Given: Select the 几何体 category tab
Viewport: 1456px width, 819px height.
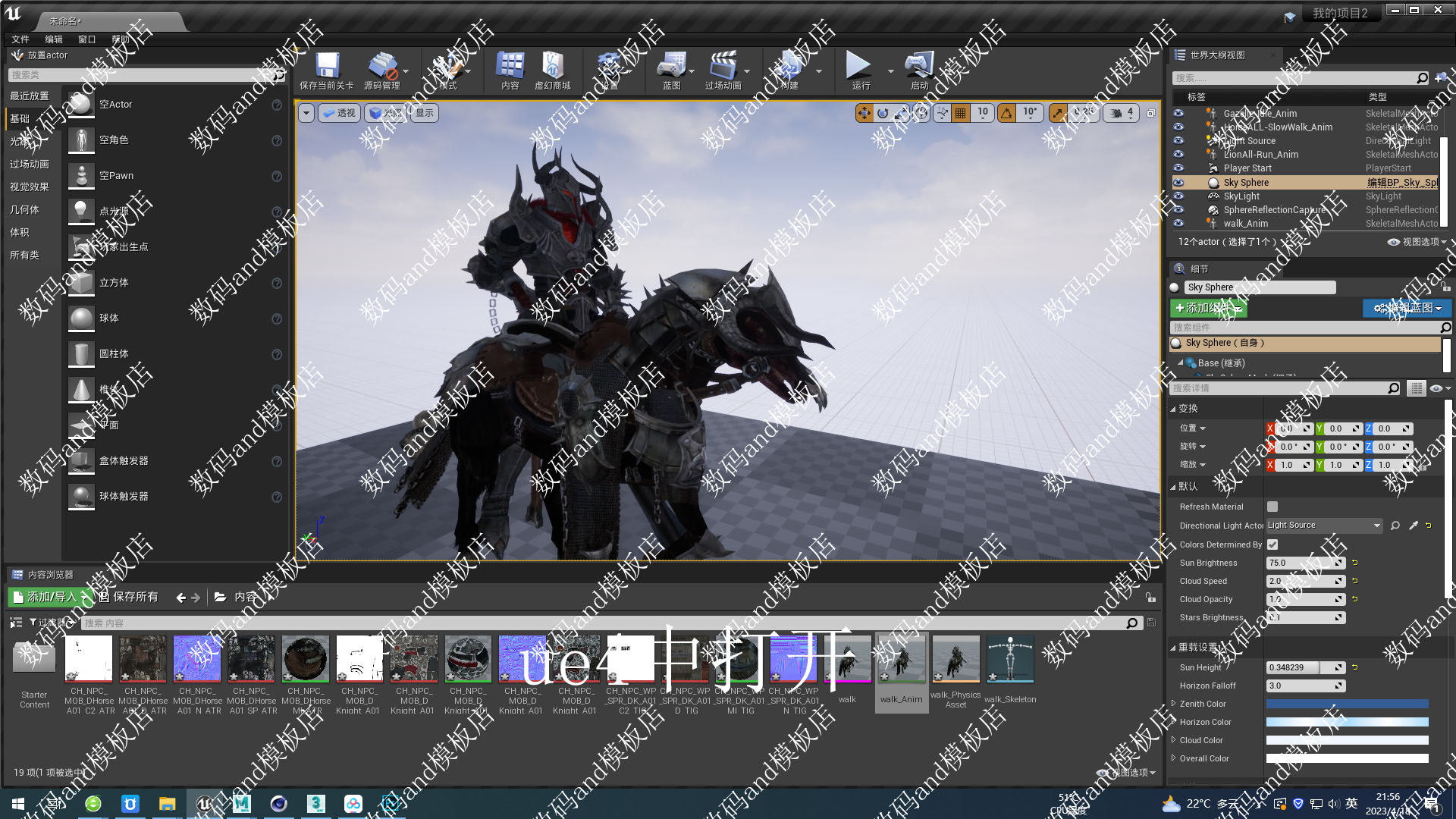Looking at the screenshot, I should tap(24, 209).
